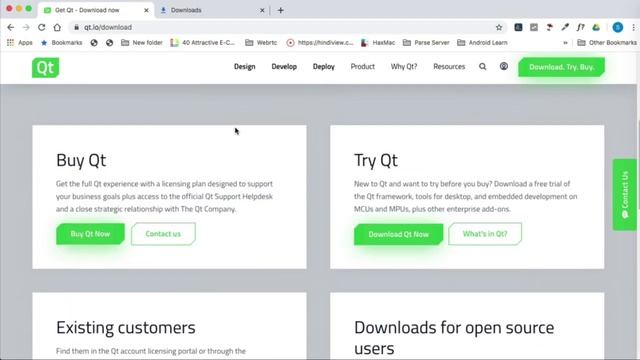The image size is (640, 360).
Task: Open Chrome three-dot menu
Action: click(633, 27)
